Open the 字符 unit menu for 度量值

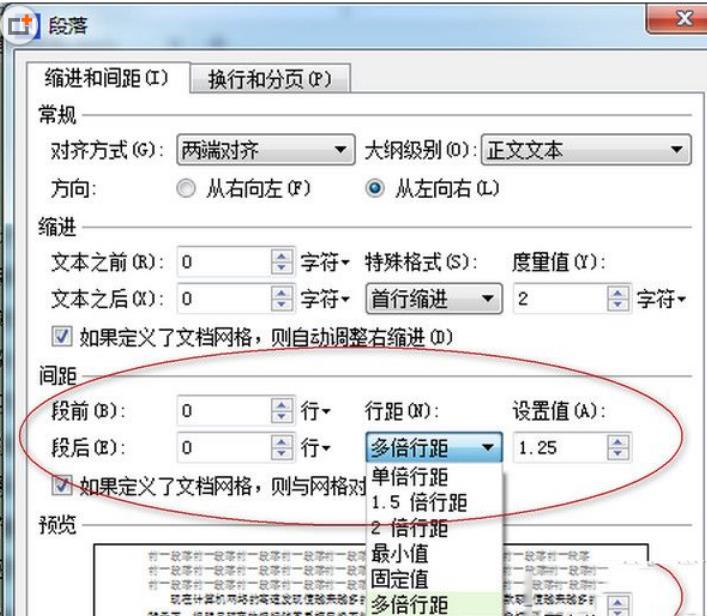click(x=661, y=299)
